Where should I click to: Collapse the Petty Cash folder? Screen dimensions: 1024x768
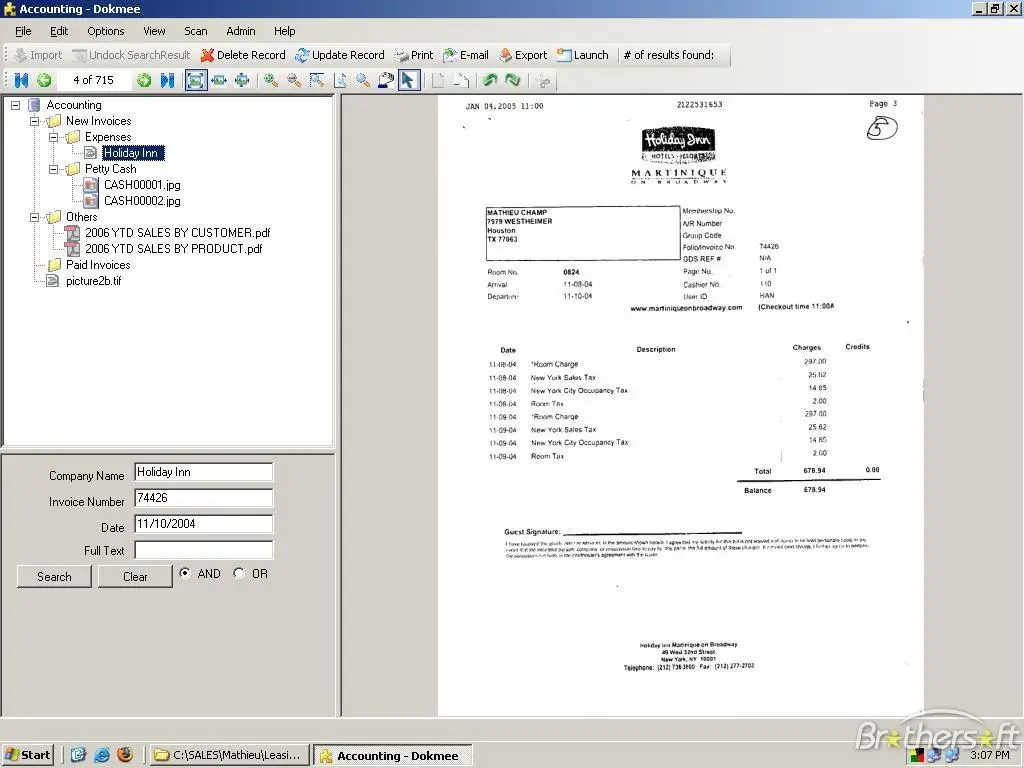tap(54, 169)
